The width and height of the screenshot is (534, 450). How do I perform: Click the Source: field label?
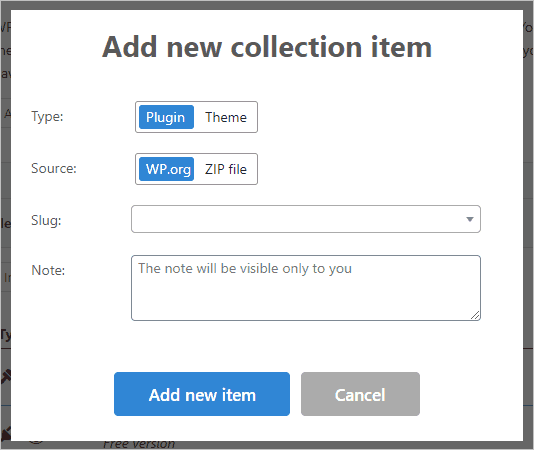[x=54, y=168]
